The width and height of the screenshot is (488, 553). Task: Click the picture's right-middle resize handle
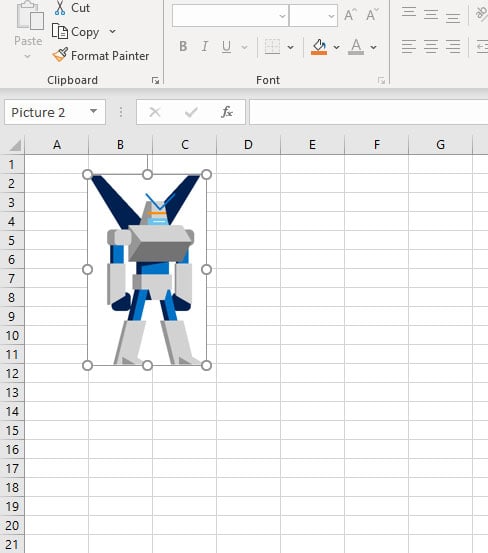pos(207,270)
